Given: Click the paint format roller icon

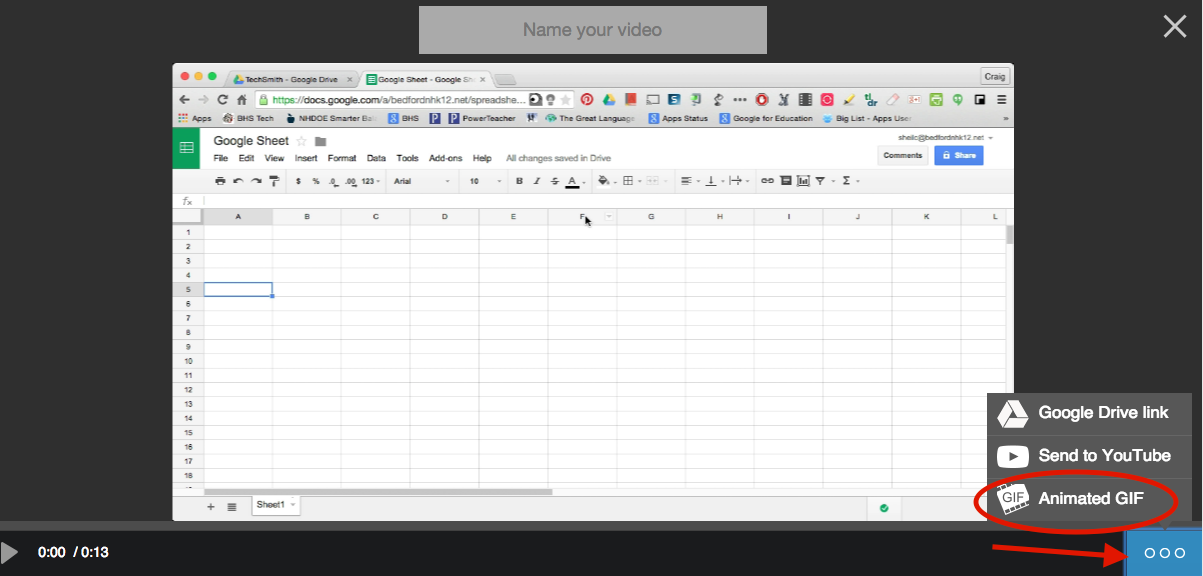Looking at the screenshot, I should coord(274,181).
